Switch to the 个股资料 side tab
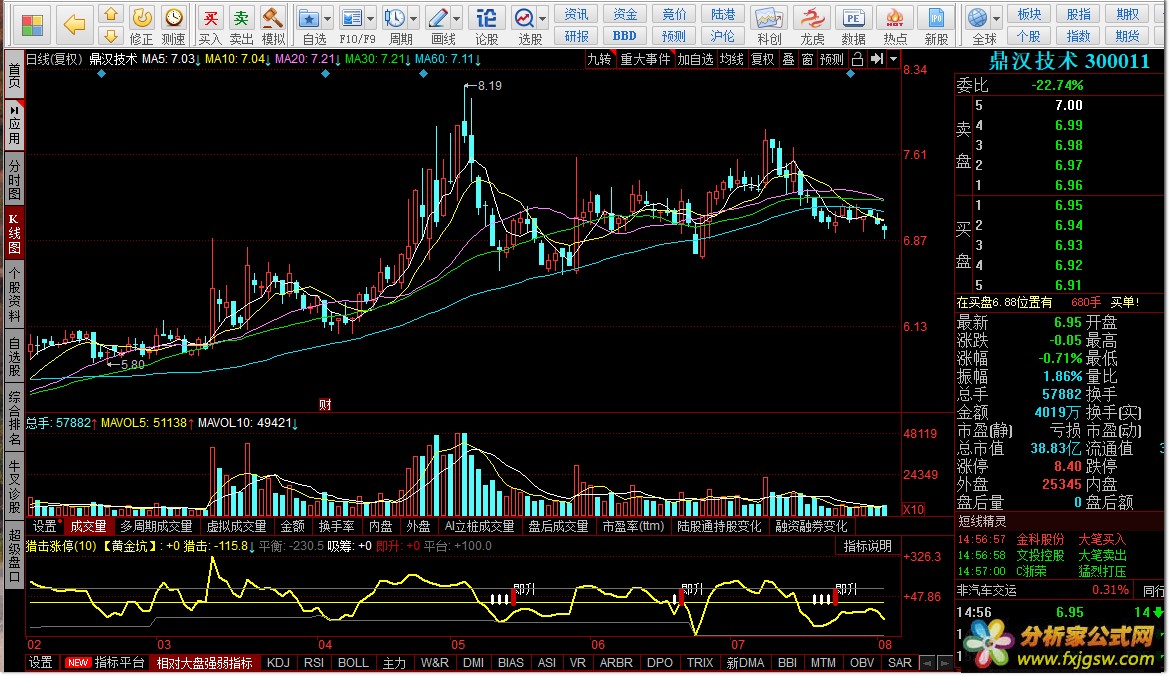Viewport: 1171px width, 676px height. coord(14,295)
